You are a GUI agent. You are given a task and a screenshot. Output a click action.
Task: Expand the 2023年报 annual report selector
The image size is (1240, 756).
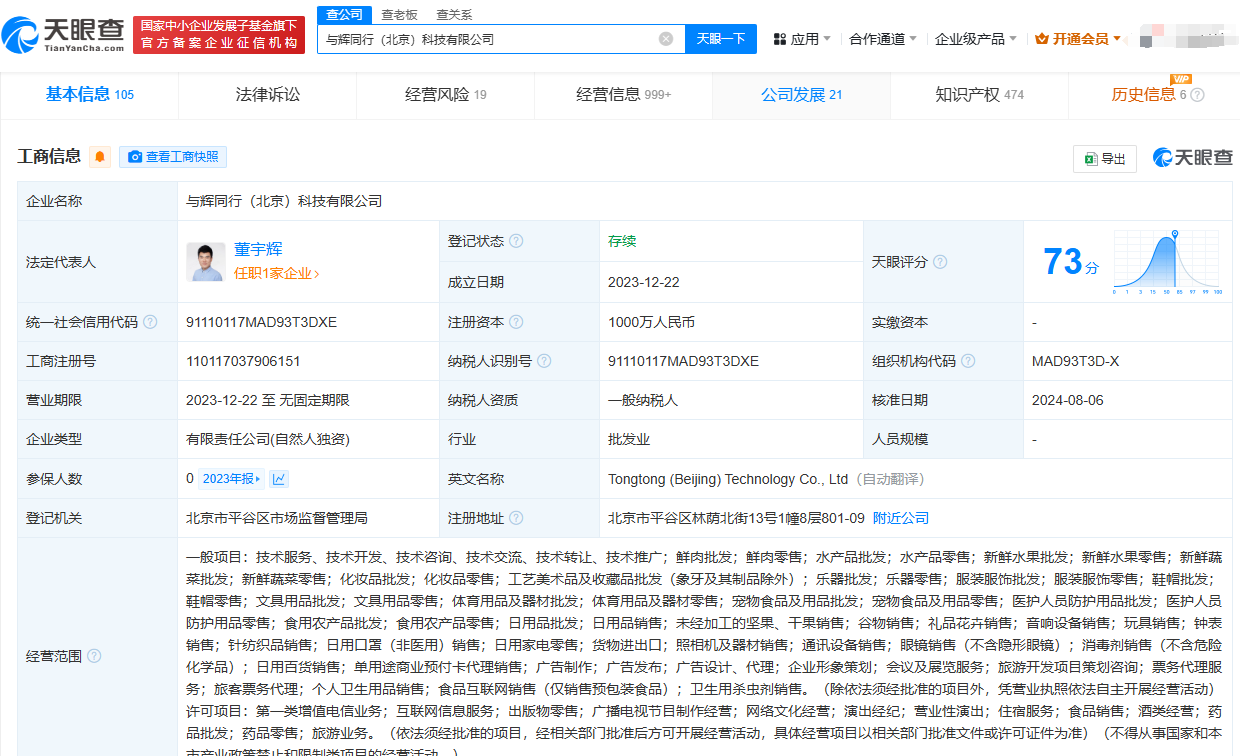pyautogui.click(x=232, y=479)
